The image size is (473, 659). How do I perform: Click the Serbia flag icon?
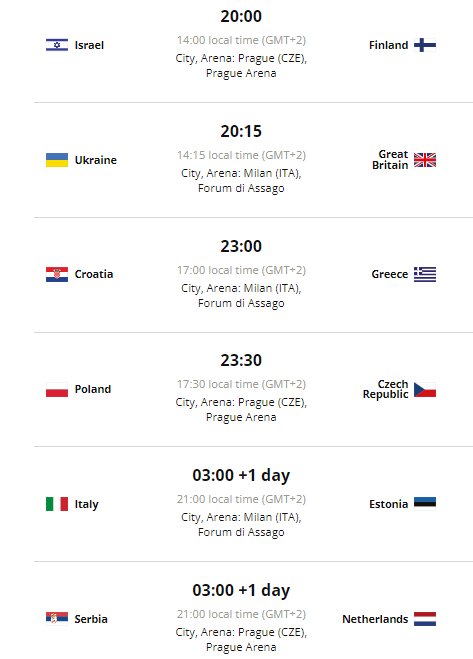pos(57,618)
